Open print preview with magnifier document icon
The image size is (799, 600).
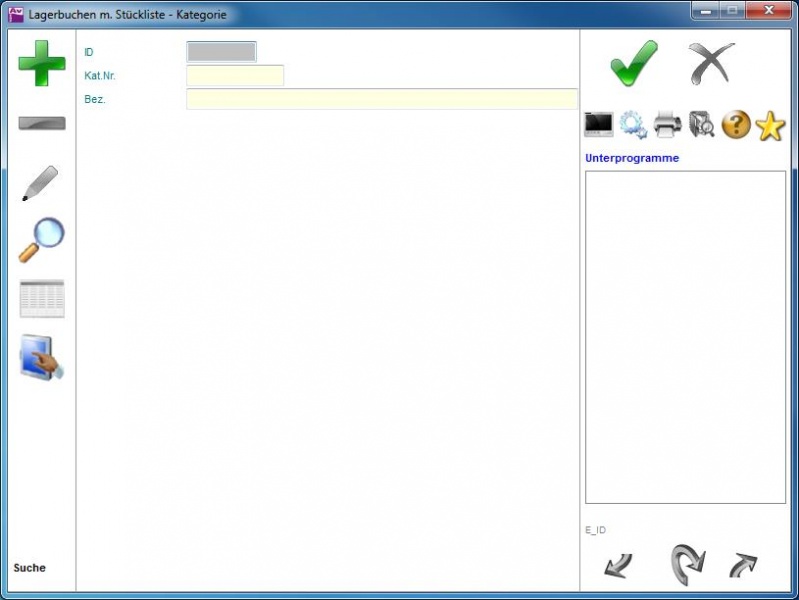point(701,125)
